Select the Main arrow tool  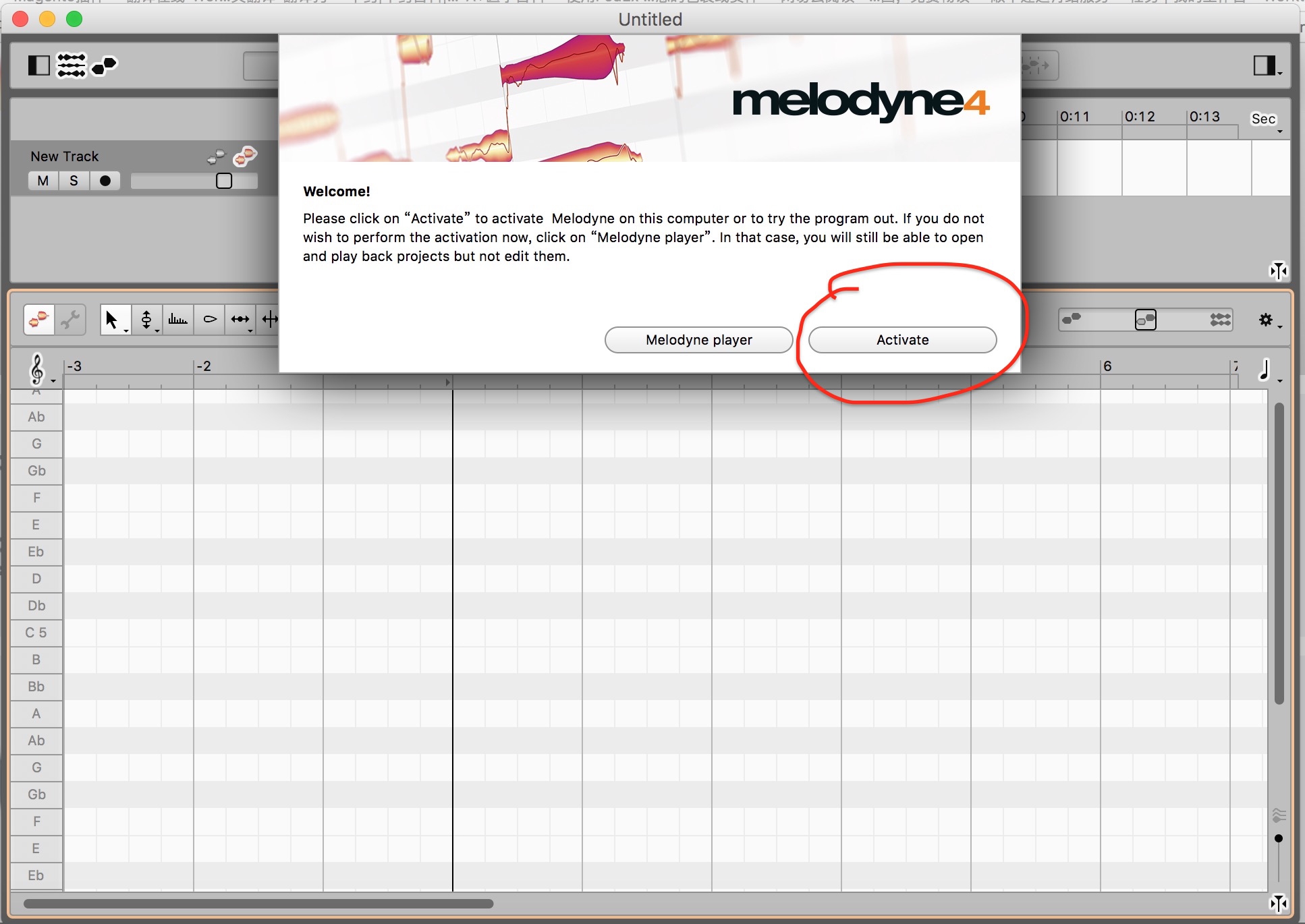[111, 319]
